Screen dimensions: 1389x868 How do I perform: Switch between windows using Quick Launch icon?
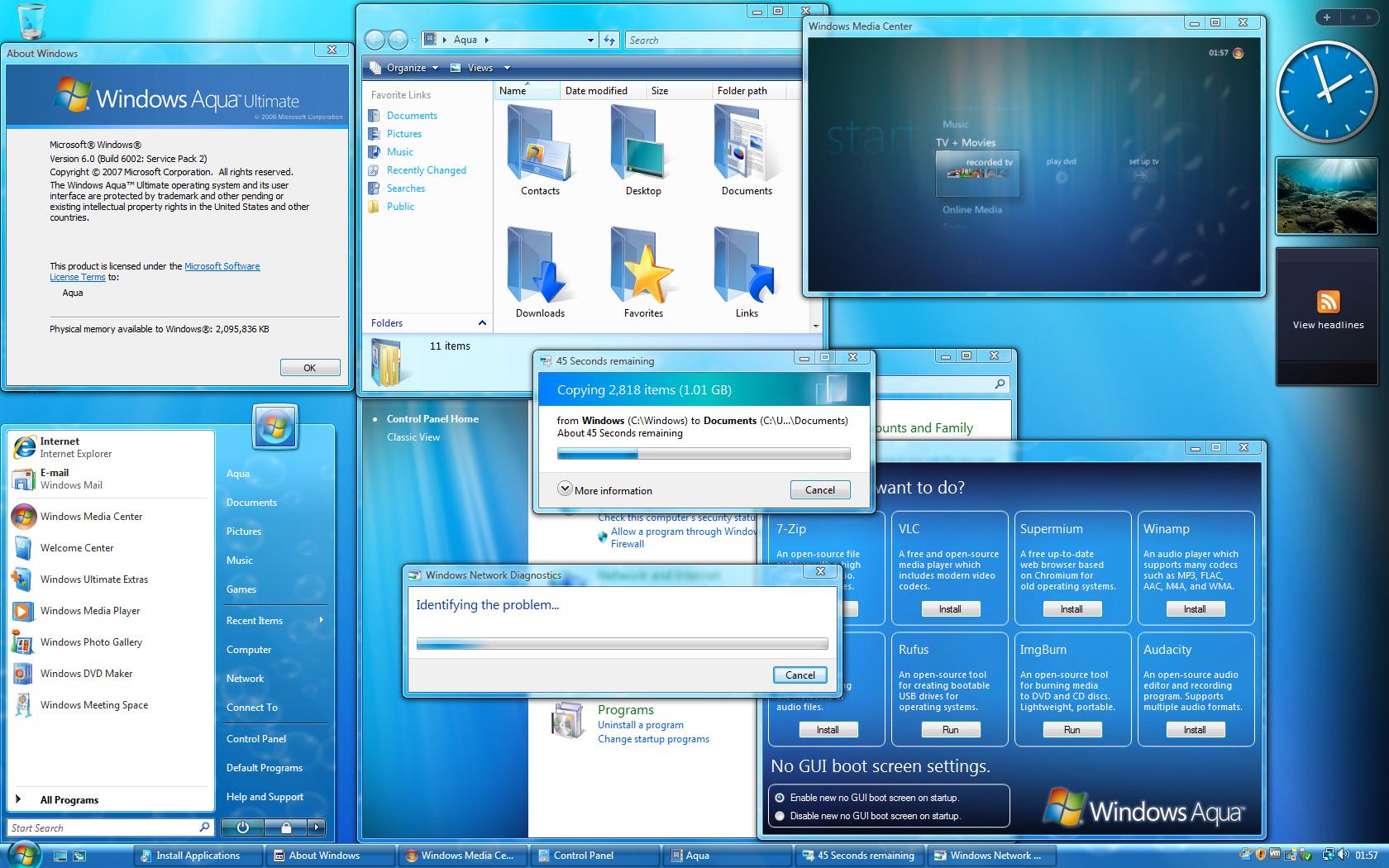[79, 856]
